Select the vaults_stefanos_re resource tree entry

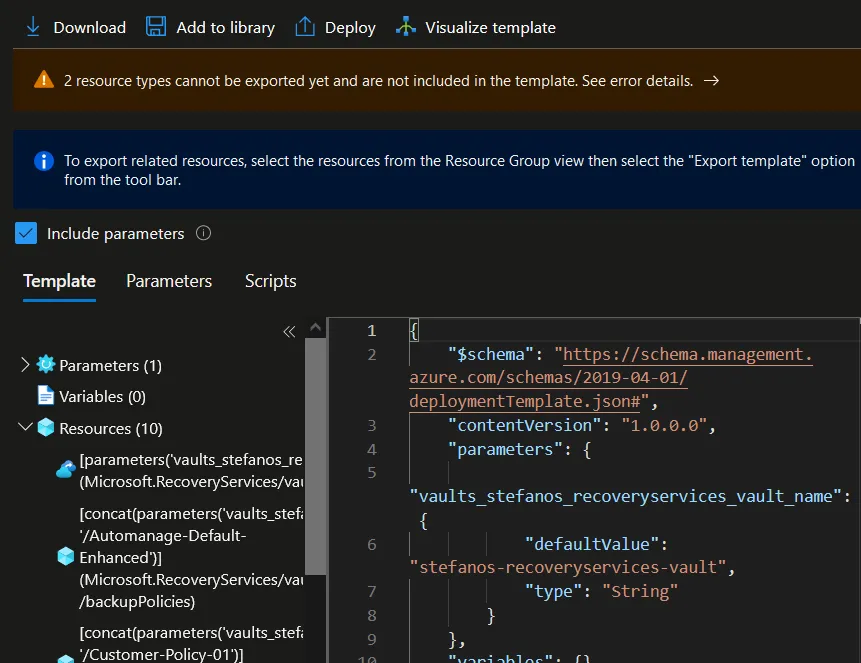(x=191, y=471)
